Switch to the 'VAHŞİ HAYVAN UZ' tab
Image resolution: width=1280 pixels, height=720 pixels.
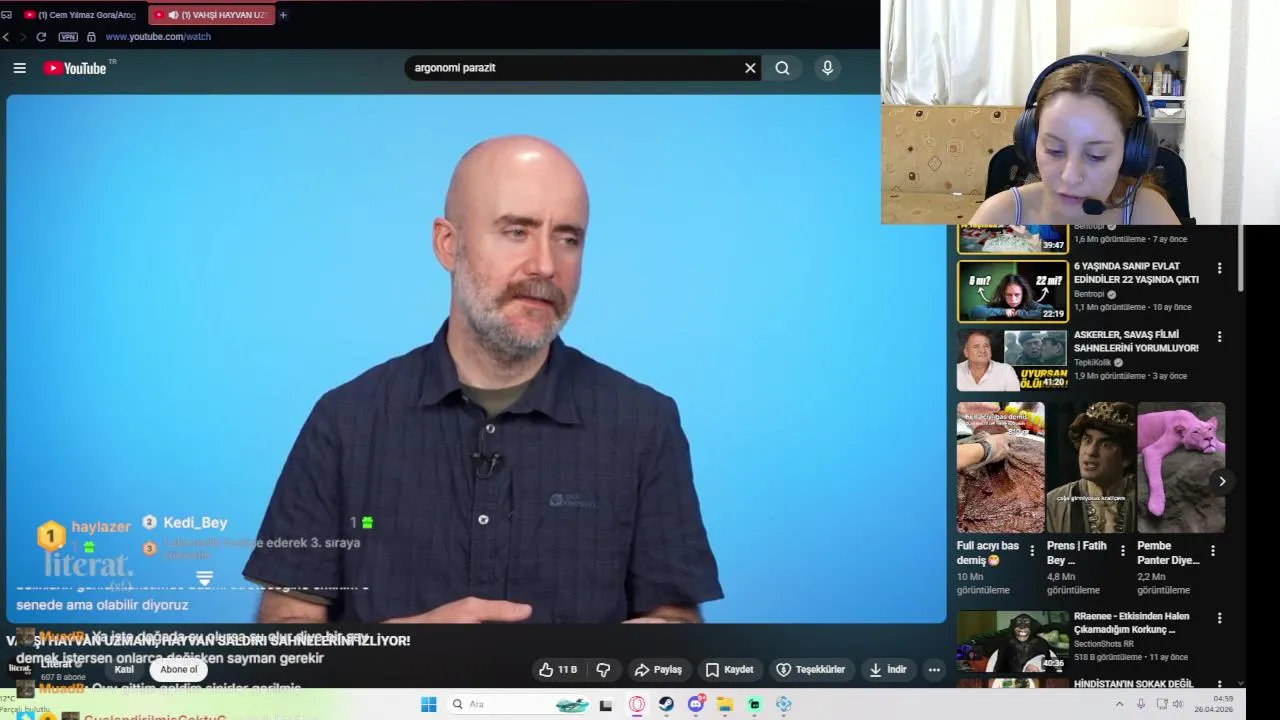211,15
